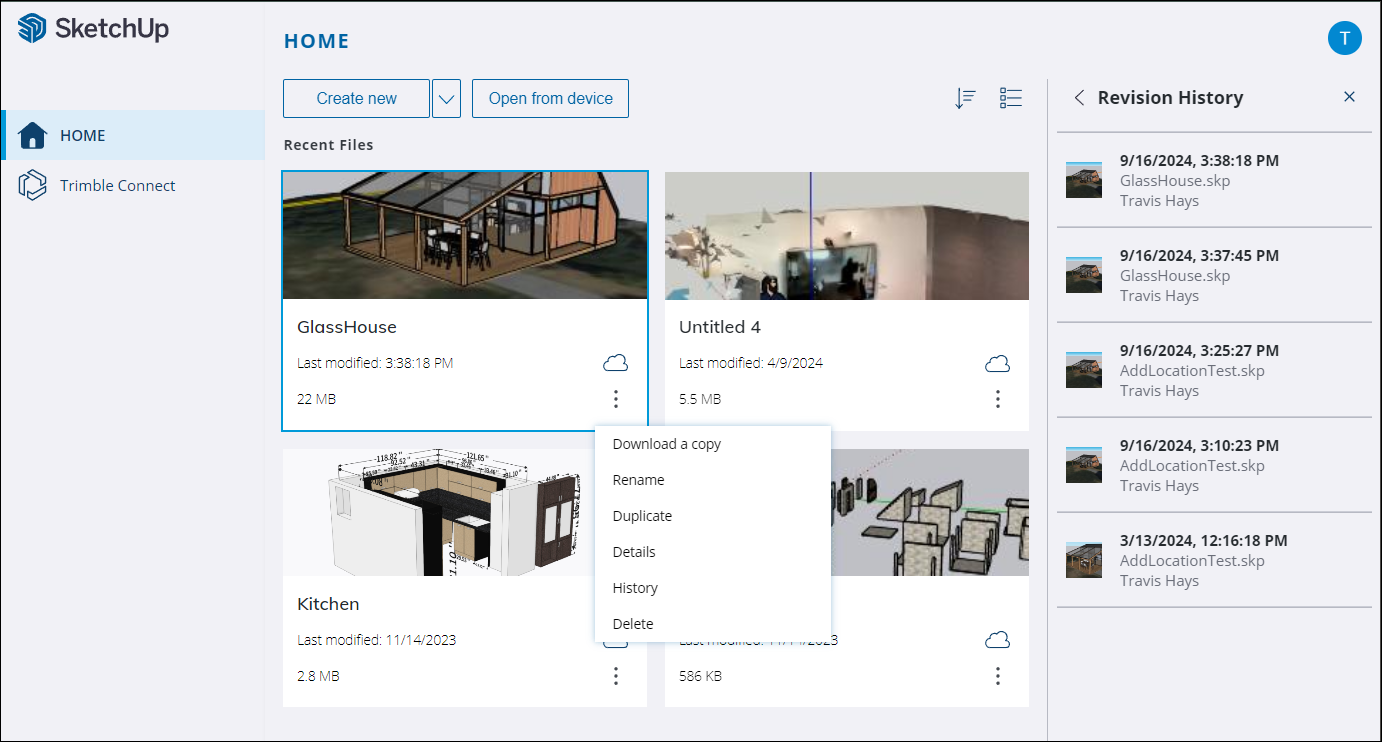Switch to list view icon
Viewport: 1382px width, 742px height.
[x=1011, y=98]
